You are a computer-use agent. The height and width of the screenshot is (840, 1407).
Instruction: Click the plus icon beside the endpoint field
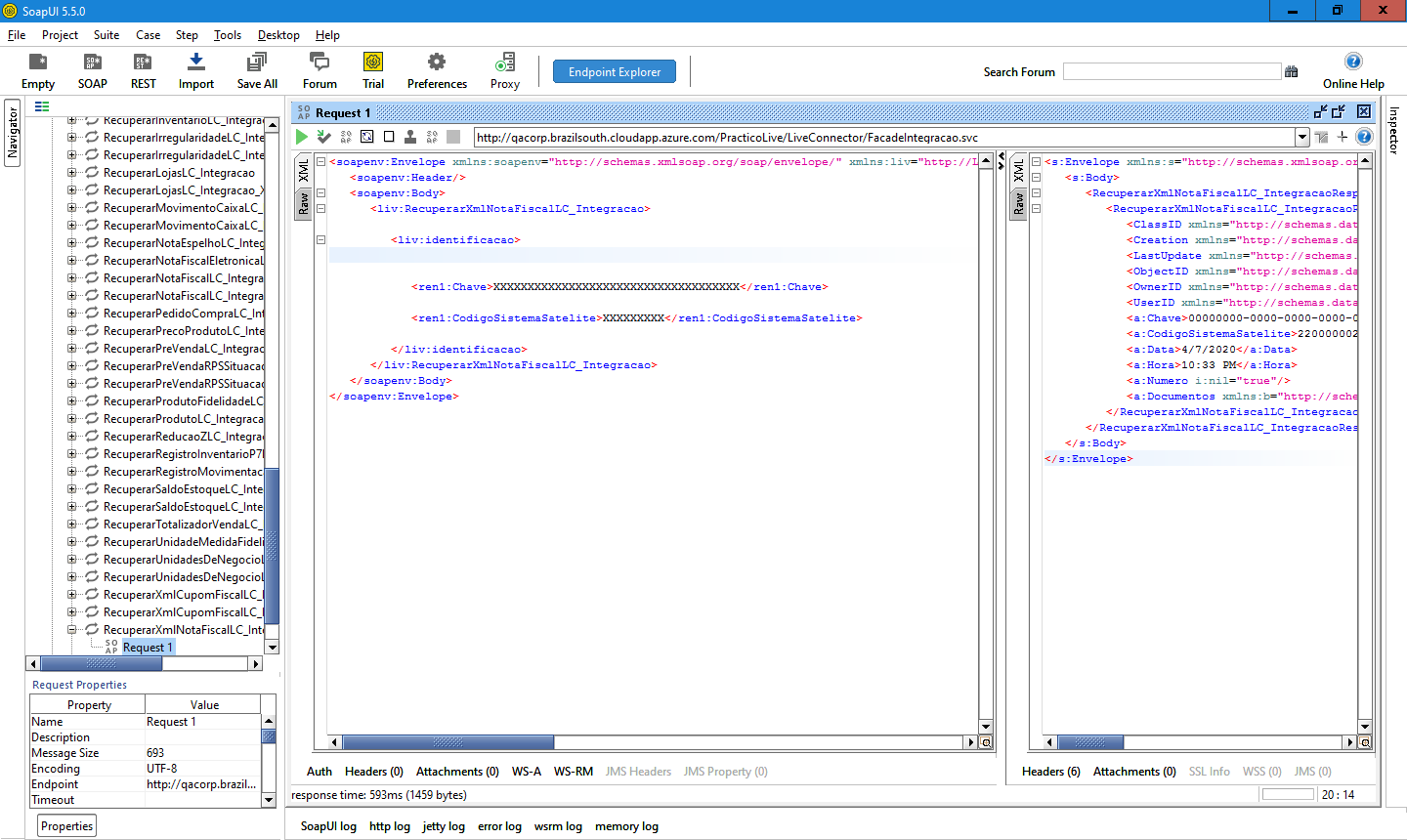click(1343, 137)
